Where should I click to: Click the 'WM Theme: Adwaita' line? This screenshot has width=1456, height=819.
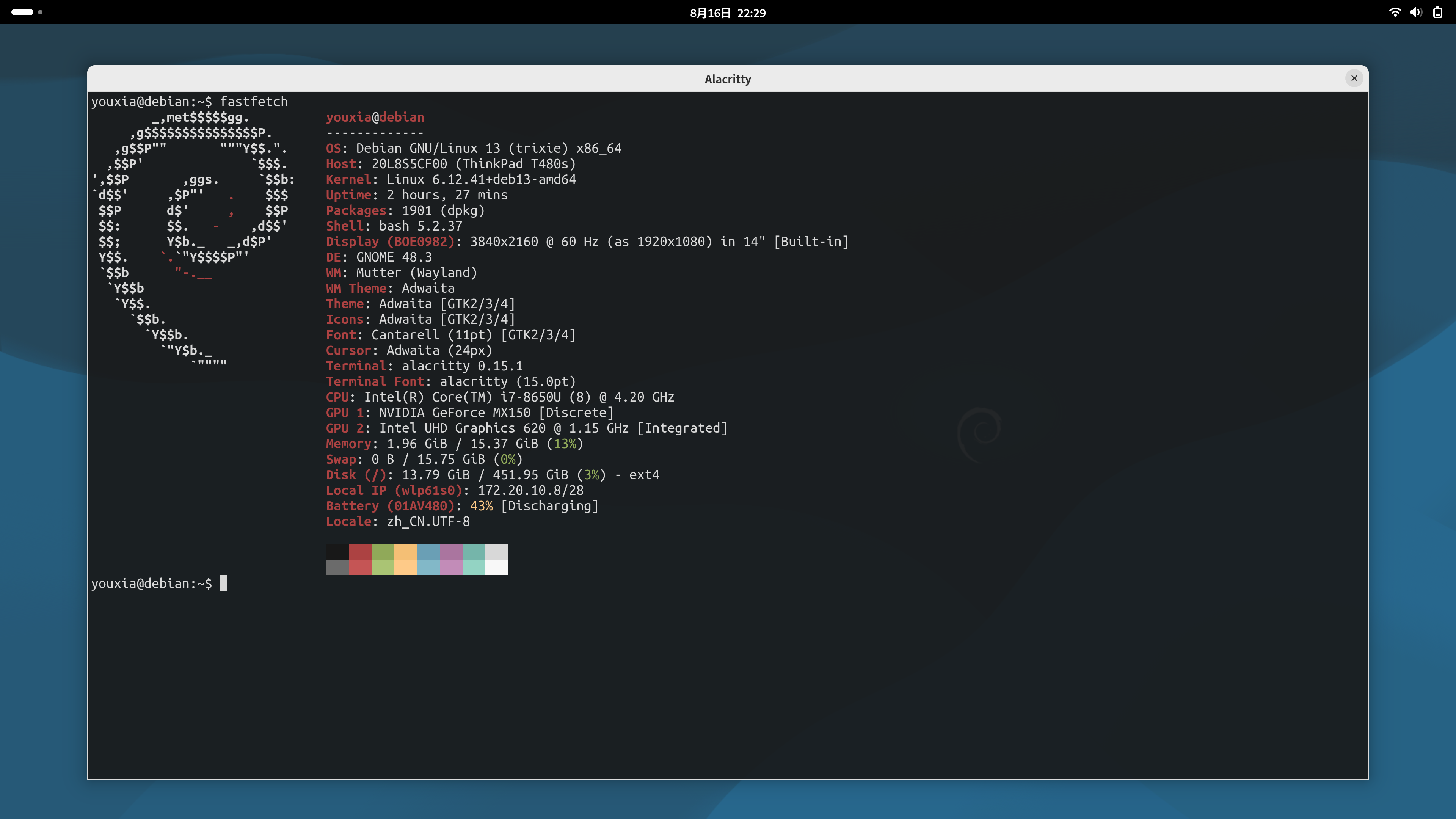390,288
